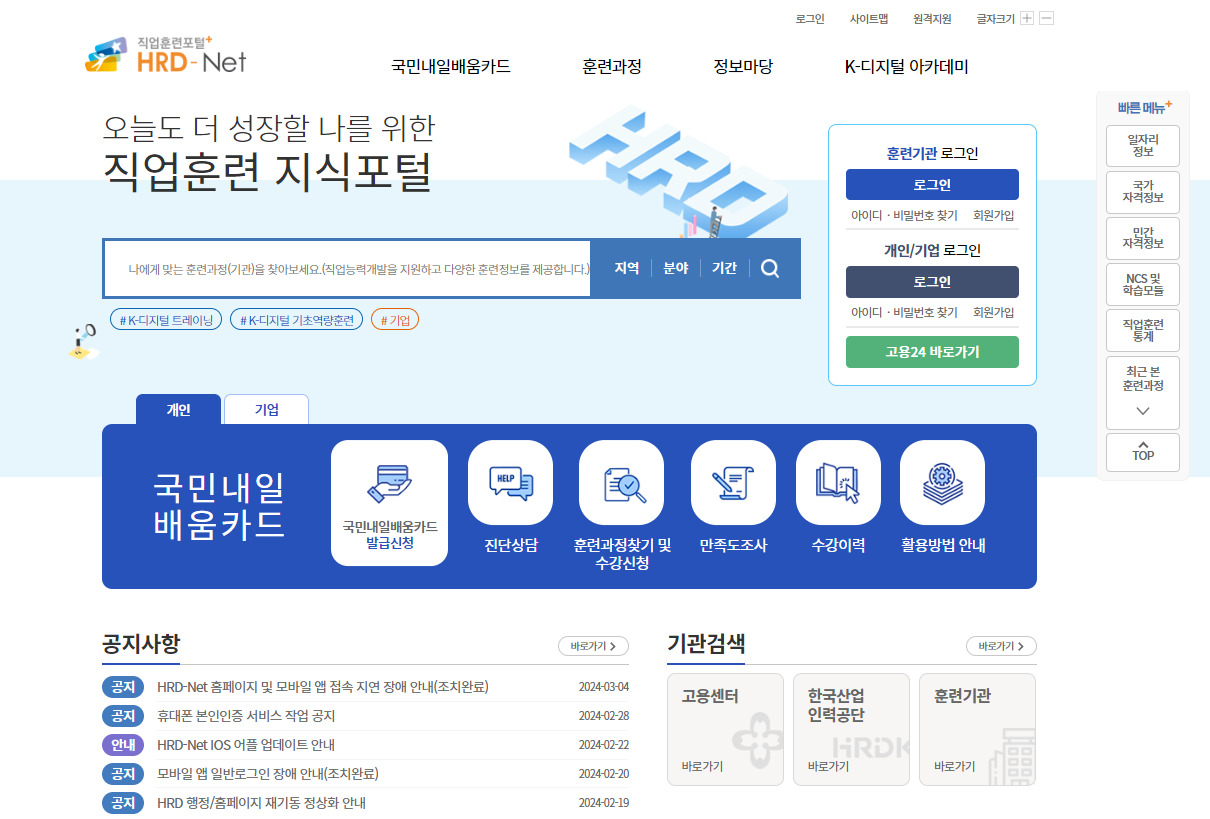Click 훈련기관 회원가입 link
The width and height of the screenshot is (1210, 819).
click(x=994, y=216)
